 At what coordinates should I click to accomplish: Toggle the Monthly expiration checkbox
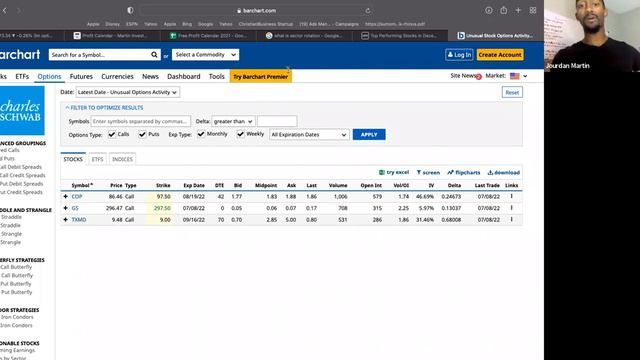click(201, 134)
